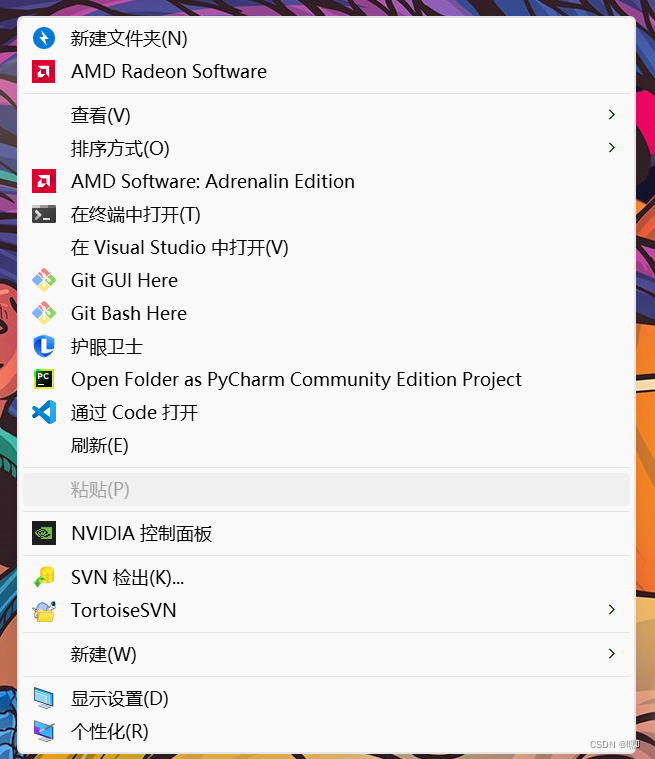Click the SVN checkout icon
The image size is (655, 759).
[x=44, y=577]
